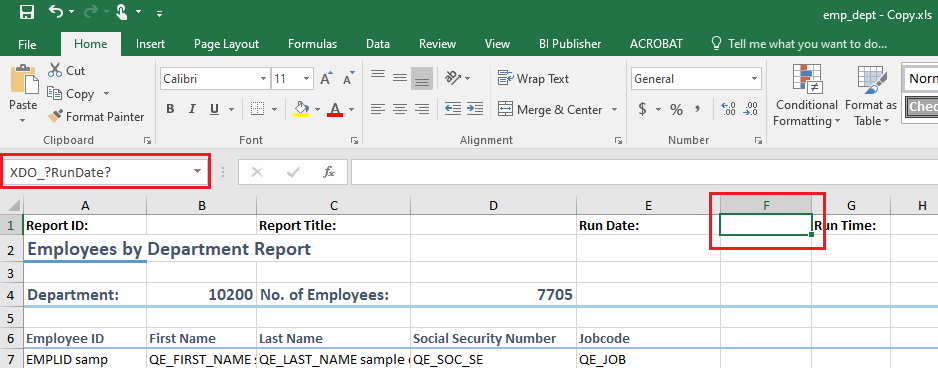Toggle Underline formatting
This screenshot has width=938, height=368.
click(214, 110)
